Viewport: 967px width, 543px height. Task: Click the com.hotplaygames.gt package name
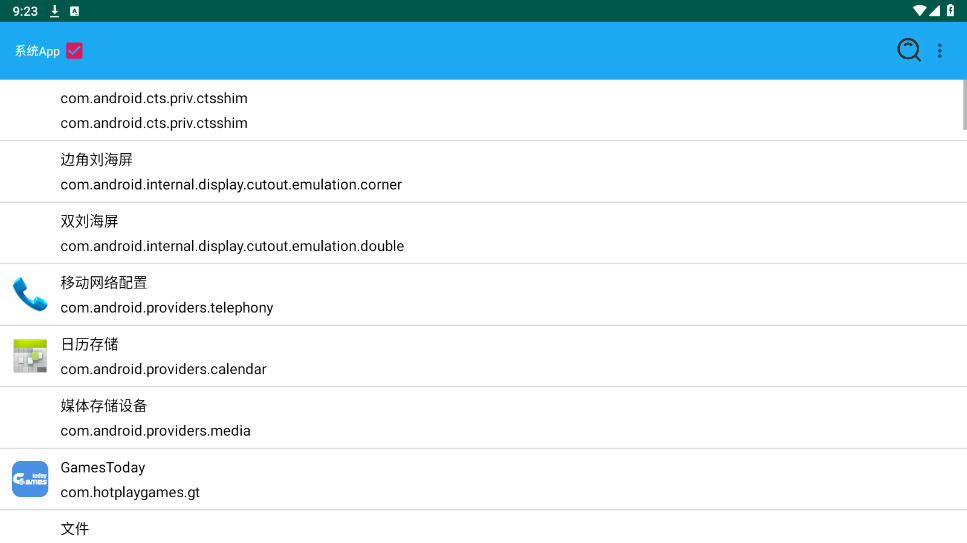pyautogui.click(x=130, y=492)
